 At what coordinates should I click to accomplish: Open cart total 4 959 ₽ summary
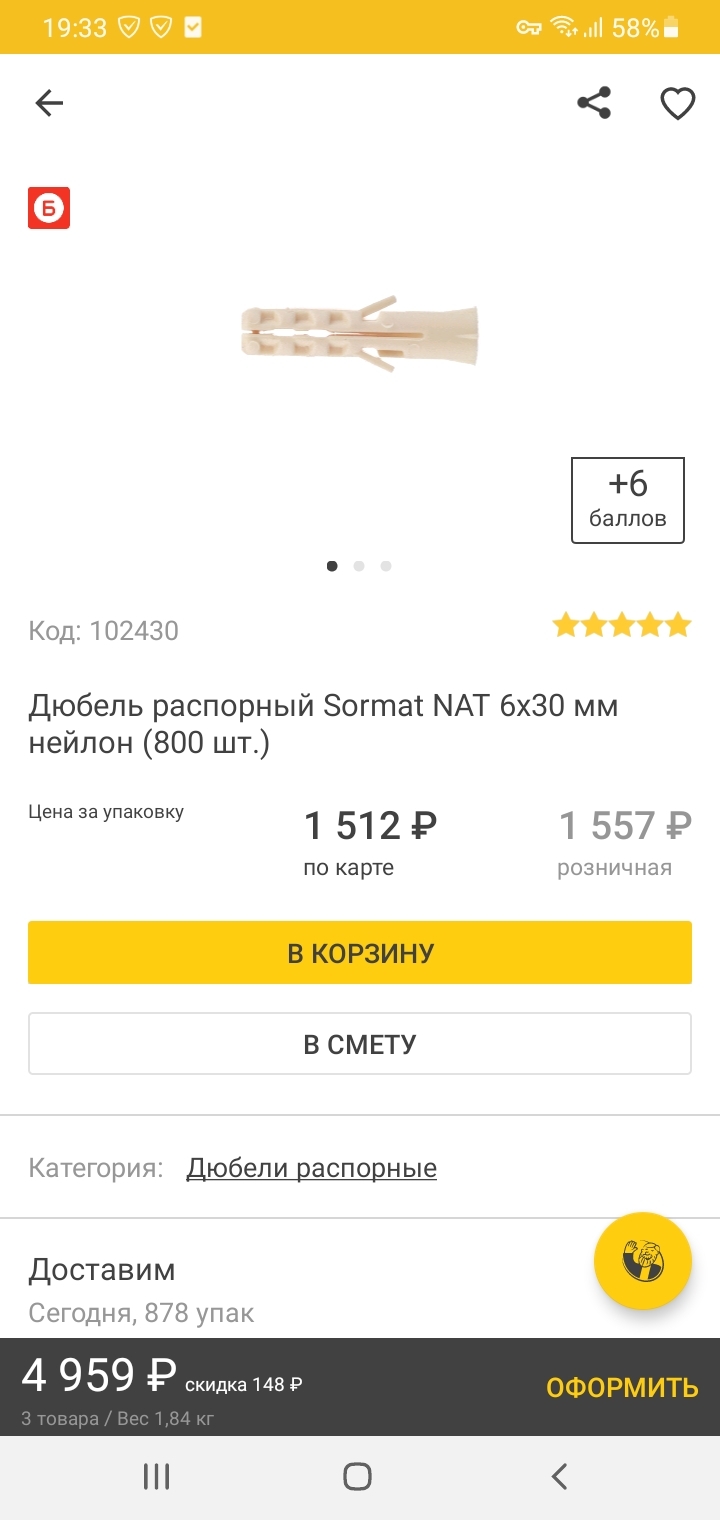(x=100, y=1377)
